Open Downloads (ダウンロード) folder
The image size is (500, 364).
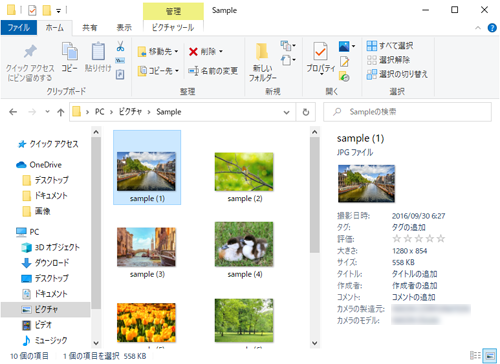[x=45, y=263]
